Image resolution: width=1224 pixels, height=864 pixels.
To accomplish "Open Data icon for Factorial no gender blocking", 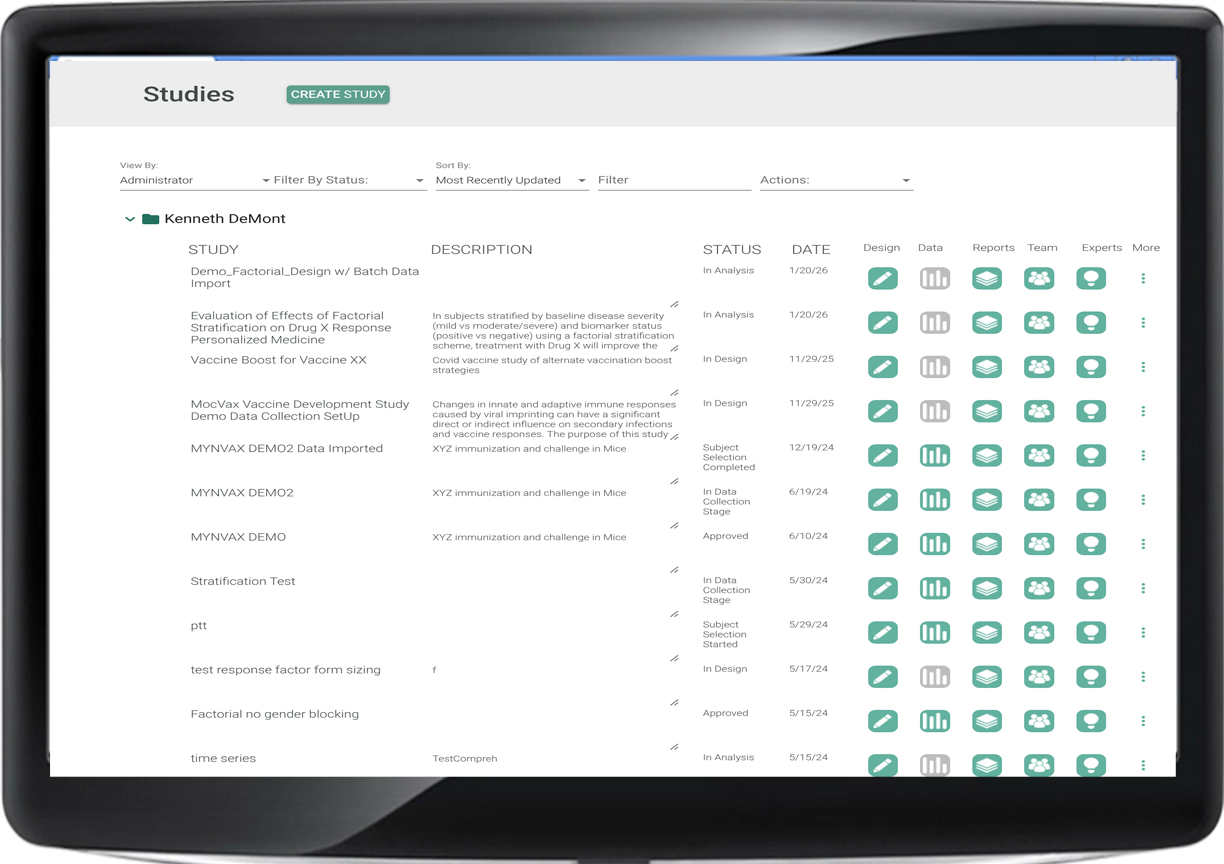I will 934,721.
